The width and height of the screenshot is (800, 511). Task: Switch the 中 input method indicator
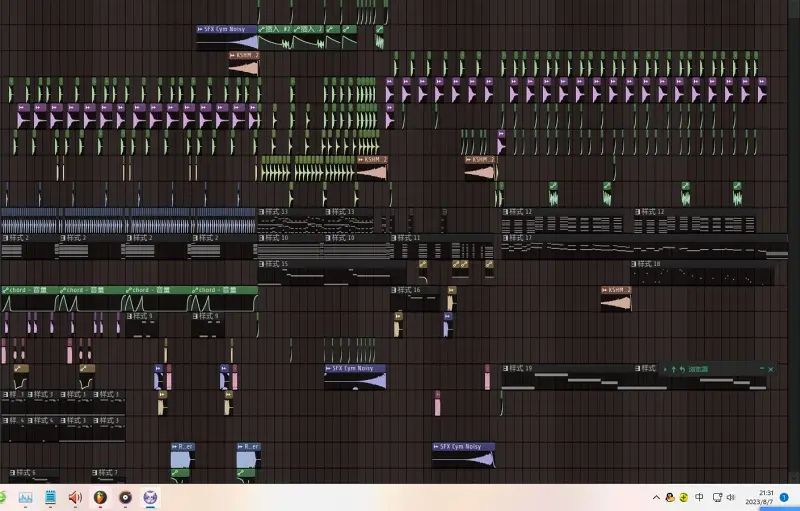click(x=699, y=497)
